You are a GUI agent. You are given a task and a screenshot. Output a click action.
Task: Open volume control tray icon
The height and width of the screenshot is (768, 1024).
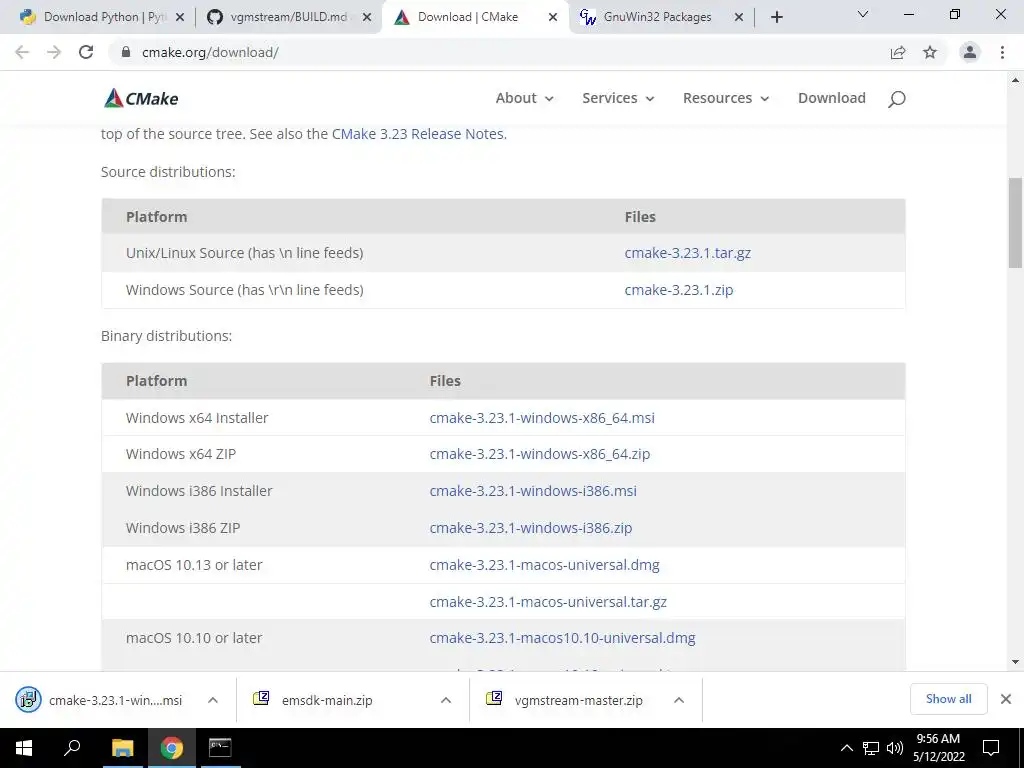click(x=895, y=748)
